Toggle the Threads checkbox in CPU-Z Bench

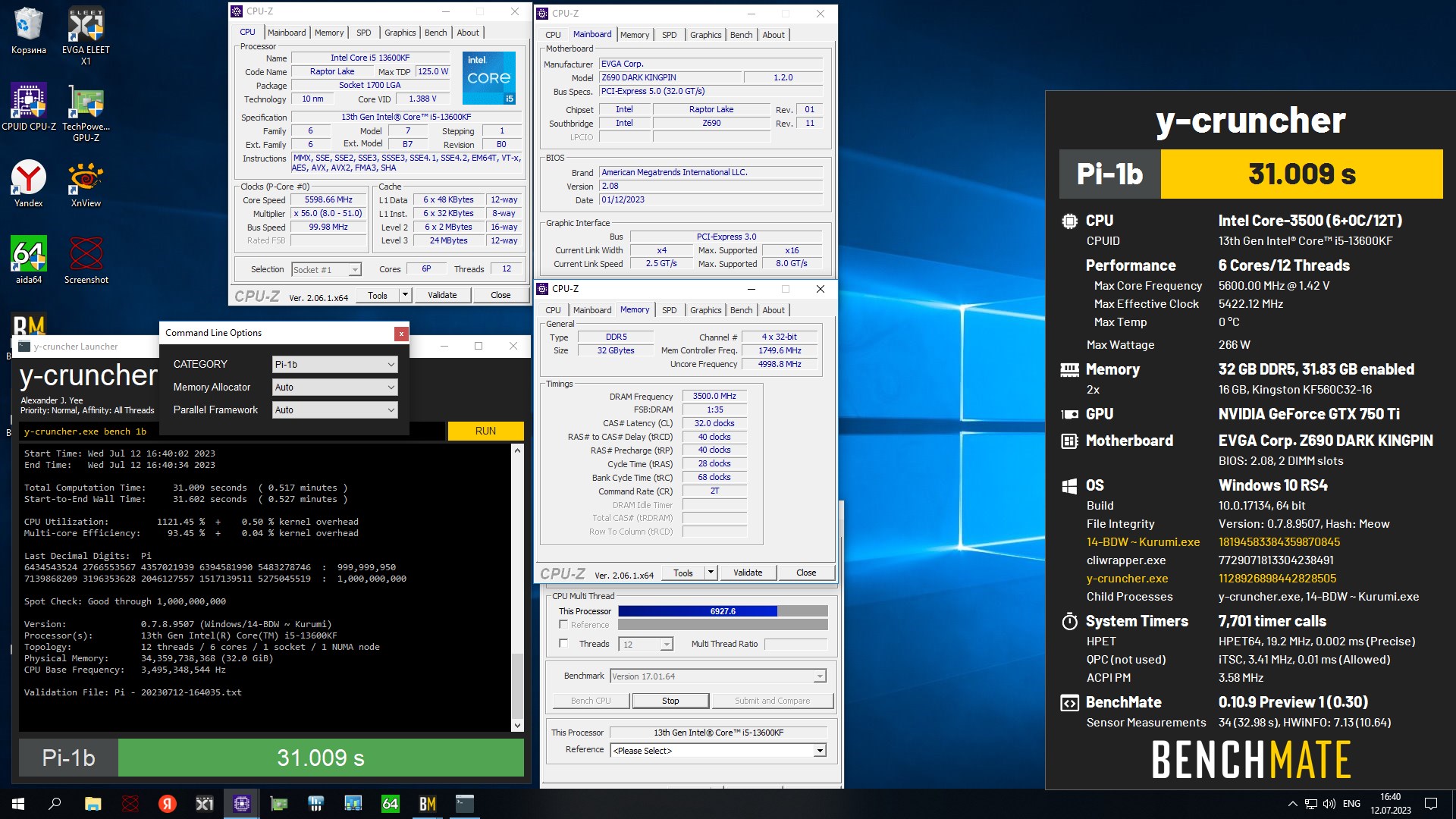(563, 643)
